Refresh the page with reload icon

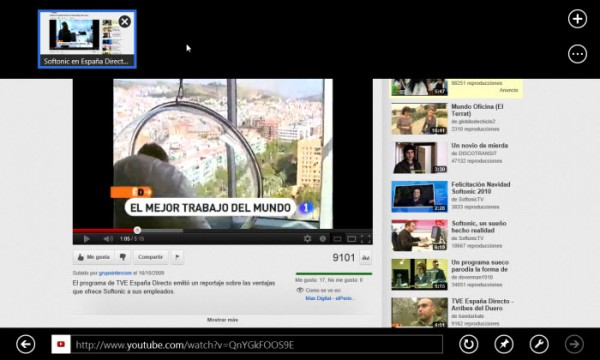[468, 344]
